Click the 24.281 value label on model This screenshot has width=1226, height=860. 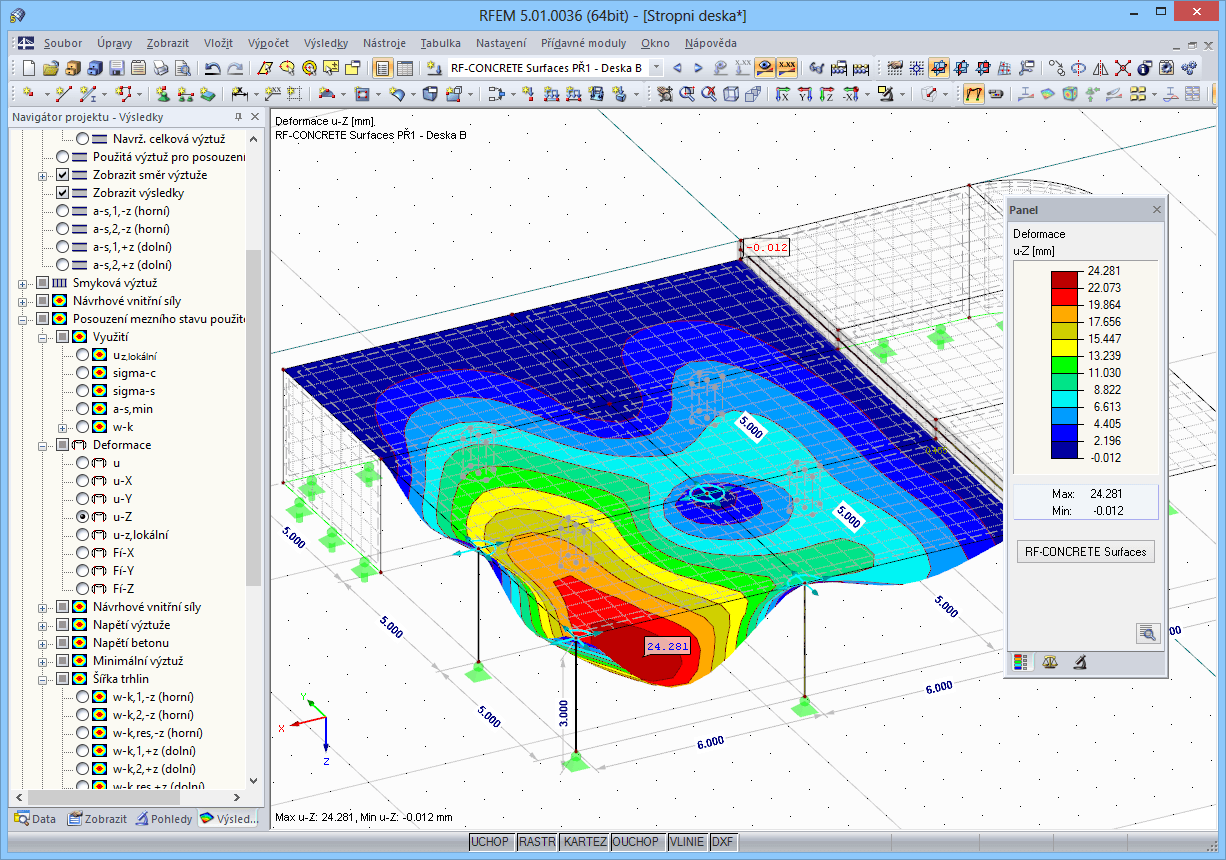pos(667,647)
